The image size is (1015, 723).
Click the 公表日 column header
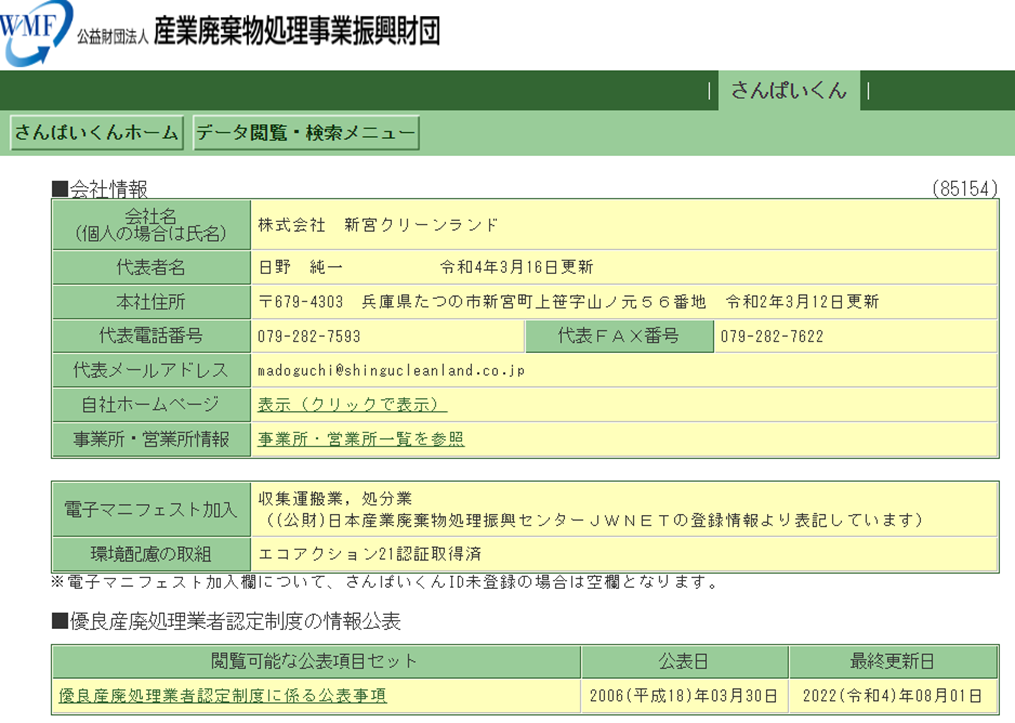[x=684, y=662]
